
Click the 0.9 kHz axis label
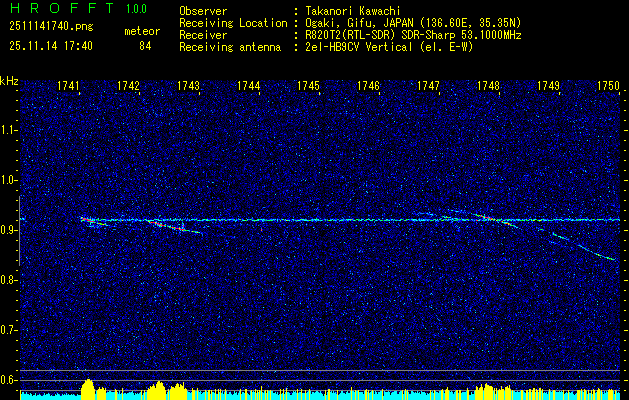[8, 230]
